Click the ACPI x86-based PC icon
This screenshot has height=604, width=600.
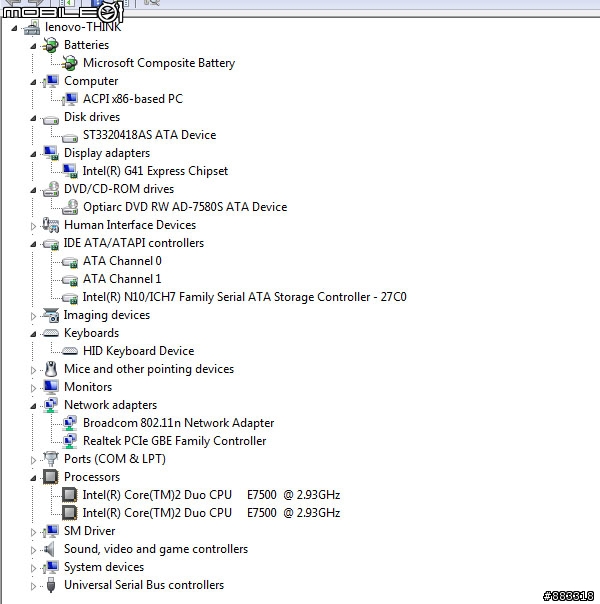[x=69, y=99]
